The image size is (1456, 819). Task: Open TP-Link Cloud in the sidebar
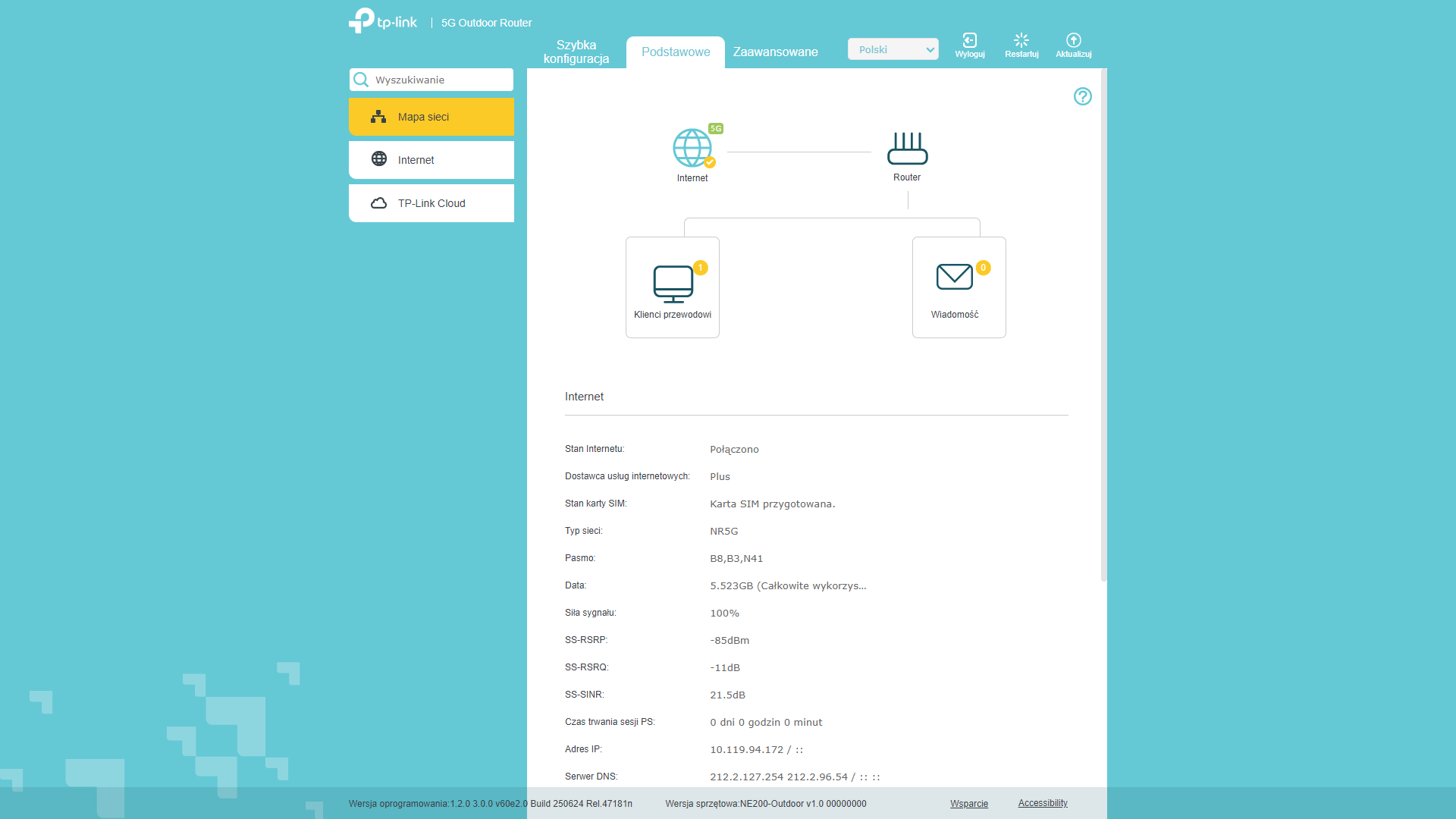tap(431, 203)
